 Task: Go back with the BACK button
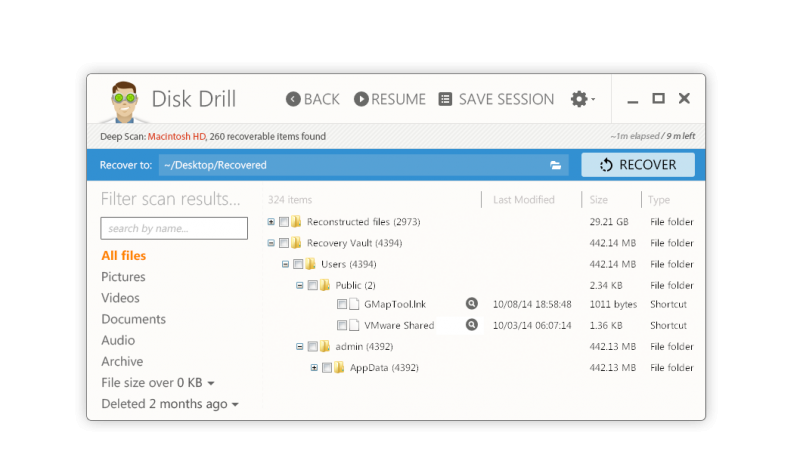click(313, 99)
